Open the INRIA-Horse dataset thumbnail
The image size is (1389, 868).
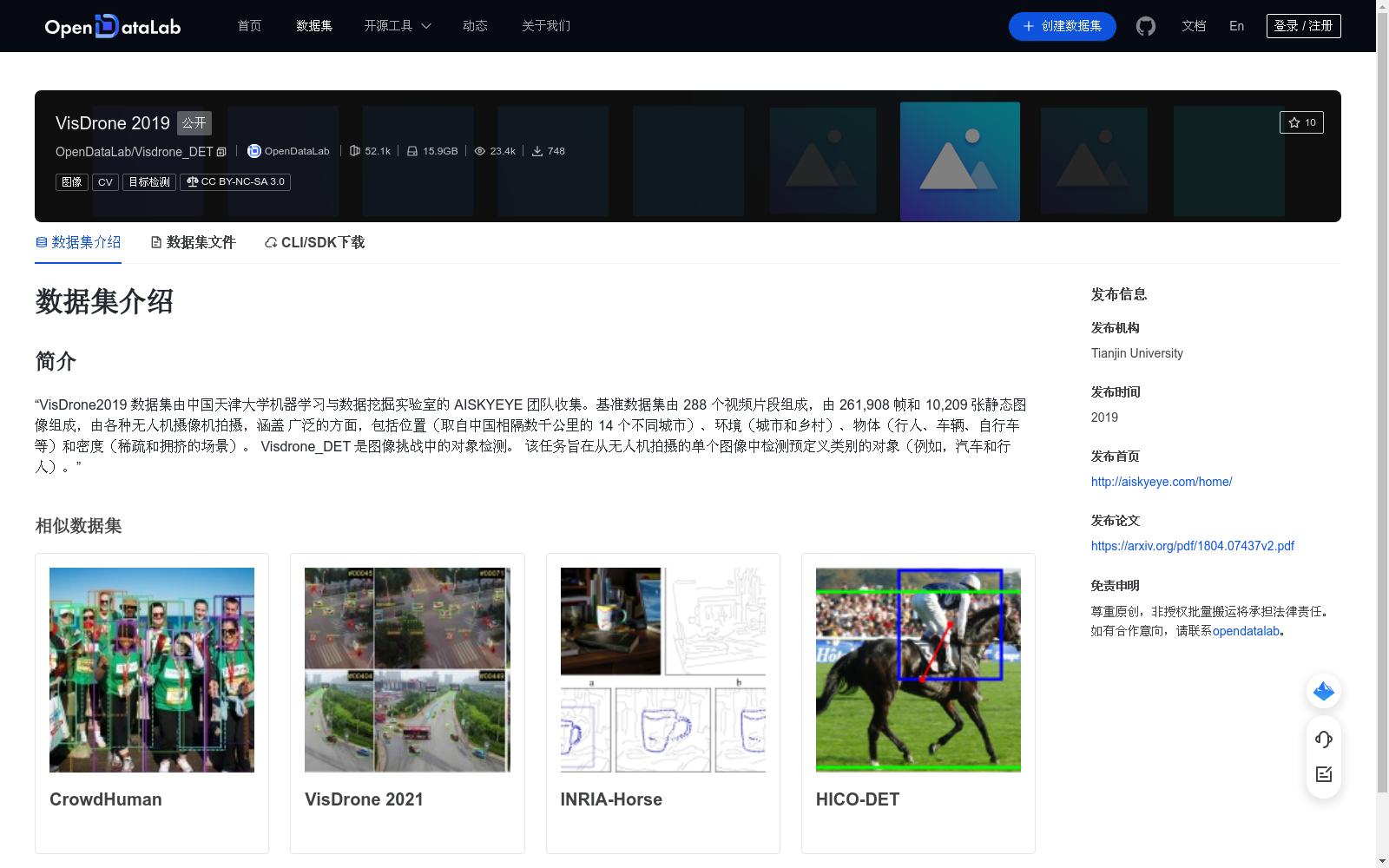(663, 670)
